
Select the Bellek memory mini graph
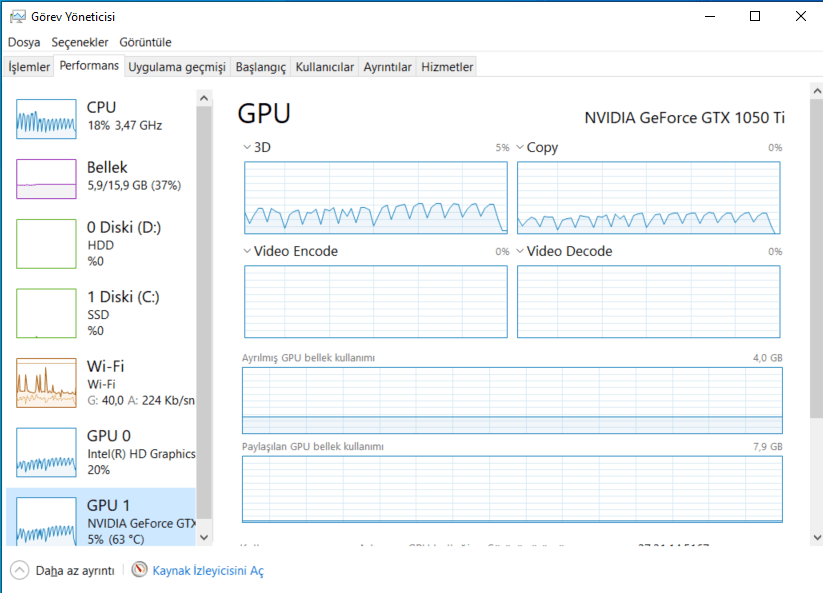click(46, 179)
